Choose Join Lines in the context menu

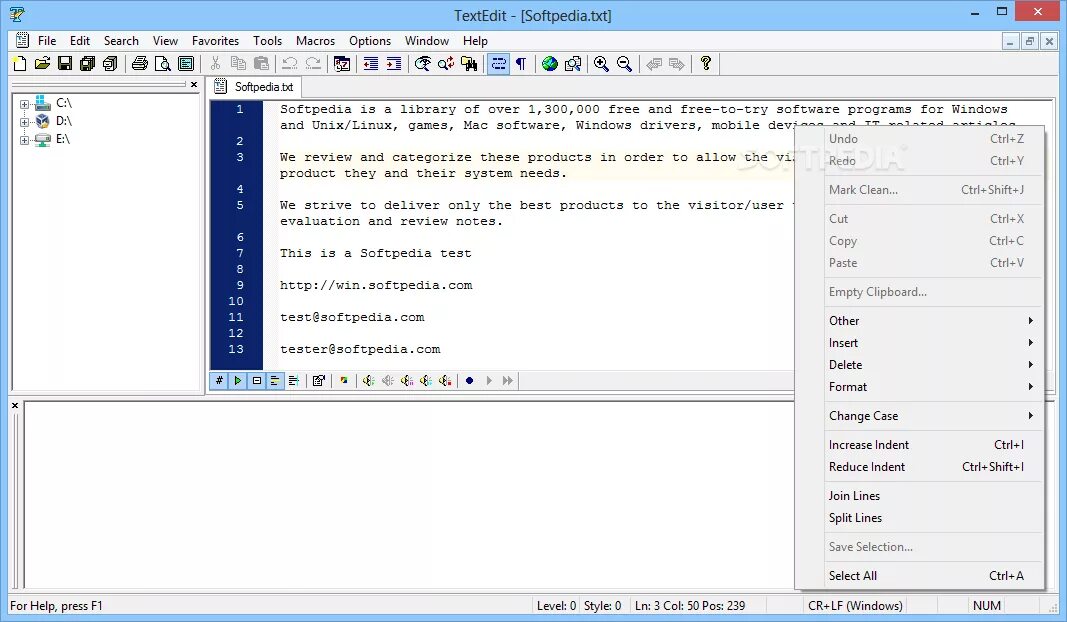click(932, 495)
